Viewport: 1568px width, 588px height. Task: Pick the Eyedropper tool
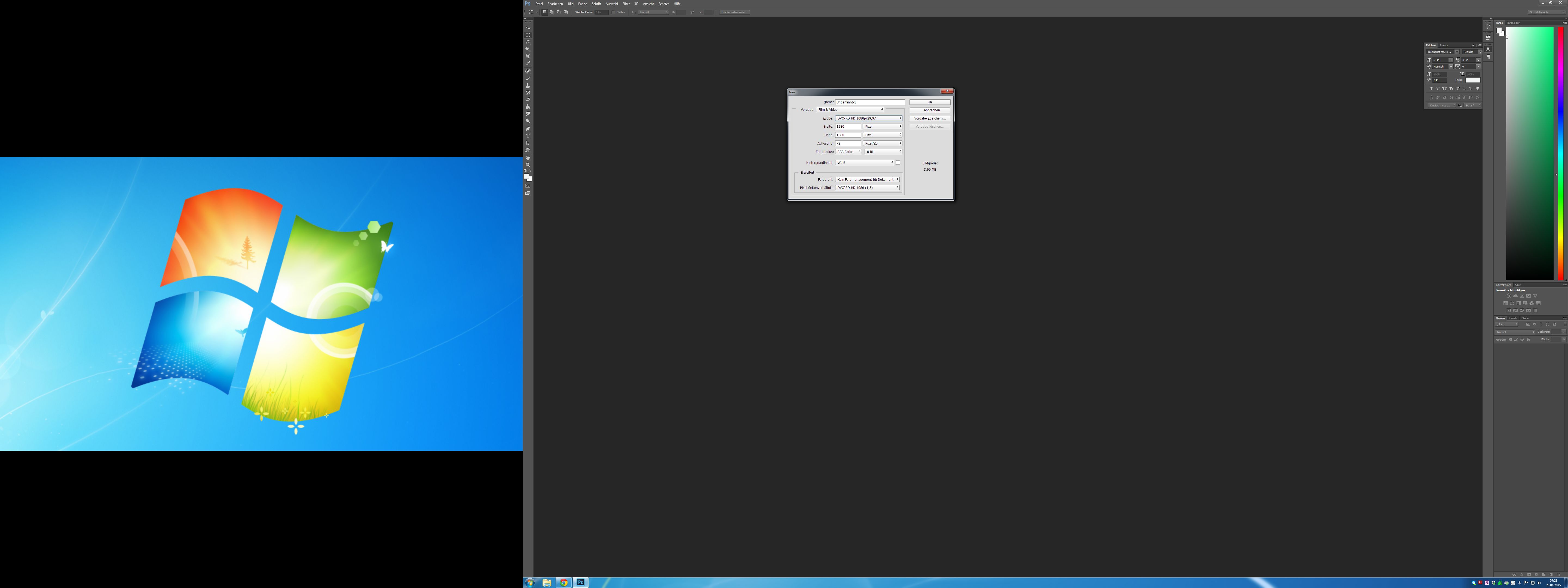[528, 63]
